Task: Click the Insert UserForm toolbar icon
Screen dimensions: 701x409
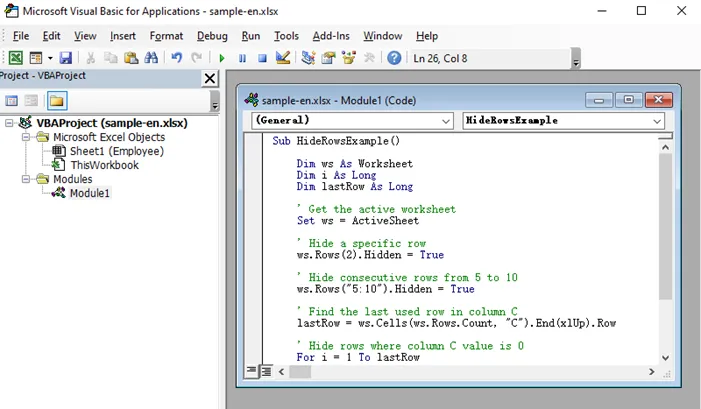Action: [x=36, y=58]
